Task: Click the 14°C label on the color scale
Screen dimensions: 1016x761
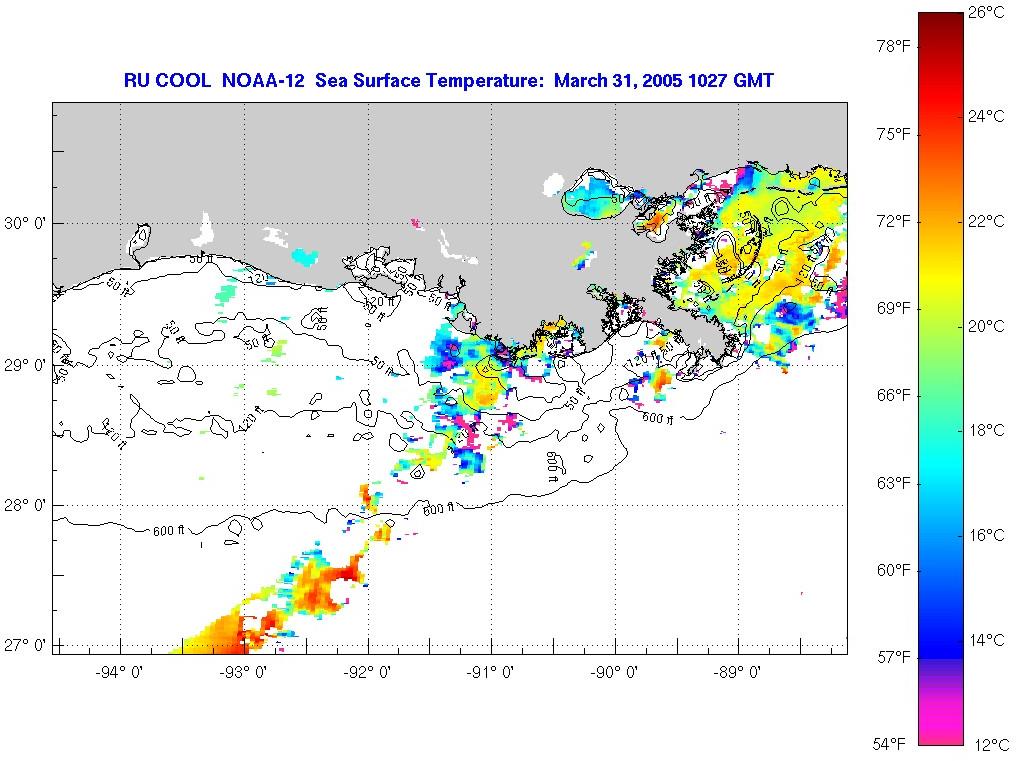Action: point(987,640)
